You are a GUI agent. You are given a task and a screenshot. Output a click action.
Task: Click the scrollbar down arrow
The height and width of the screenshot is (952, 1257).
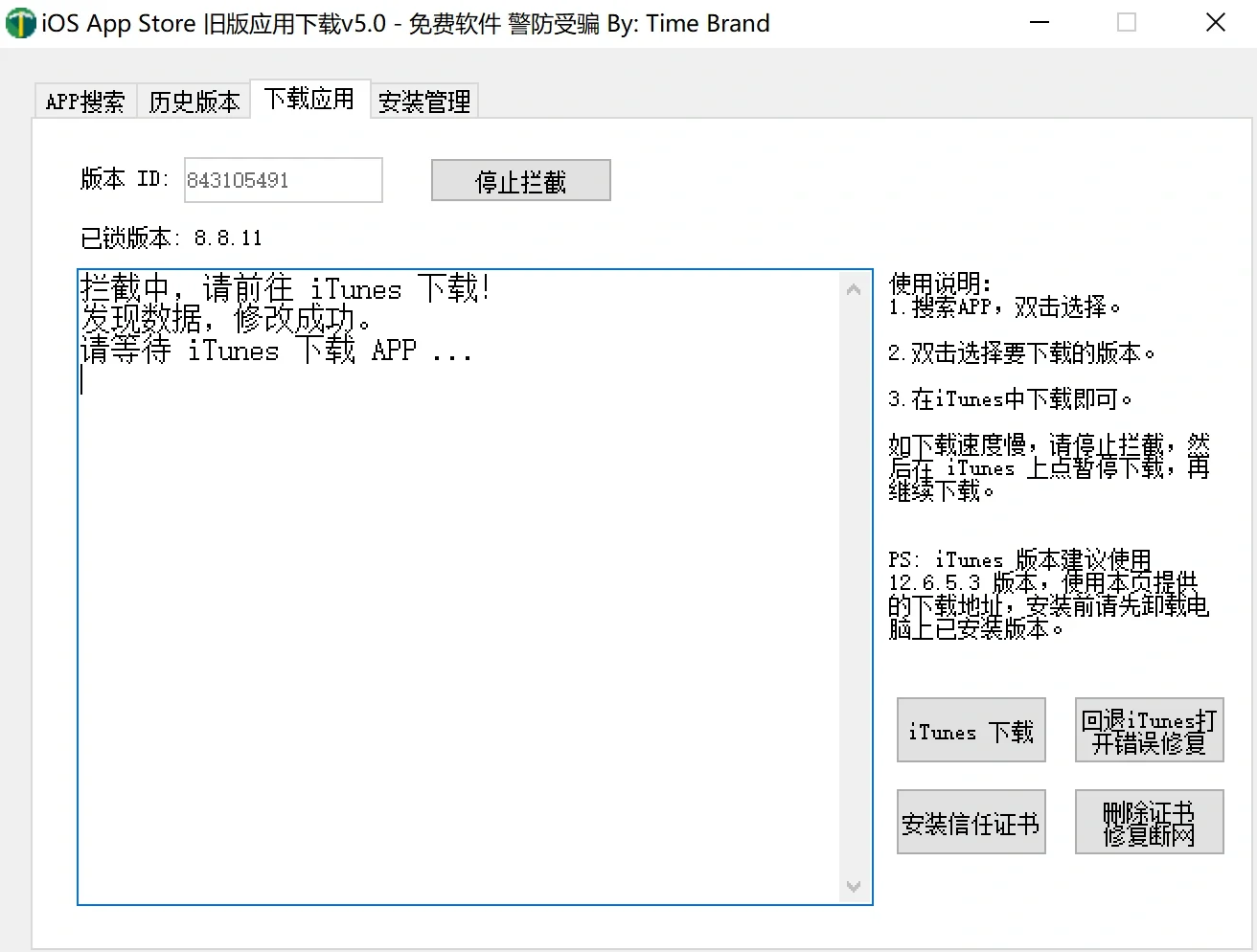coord(854,887)
